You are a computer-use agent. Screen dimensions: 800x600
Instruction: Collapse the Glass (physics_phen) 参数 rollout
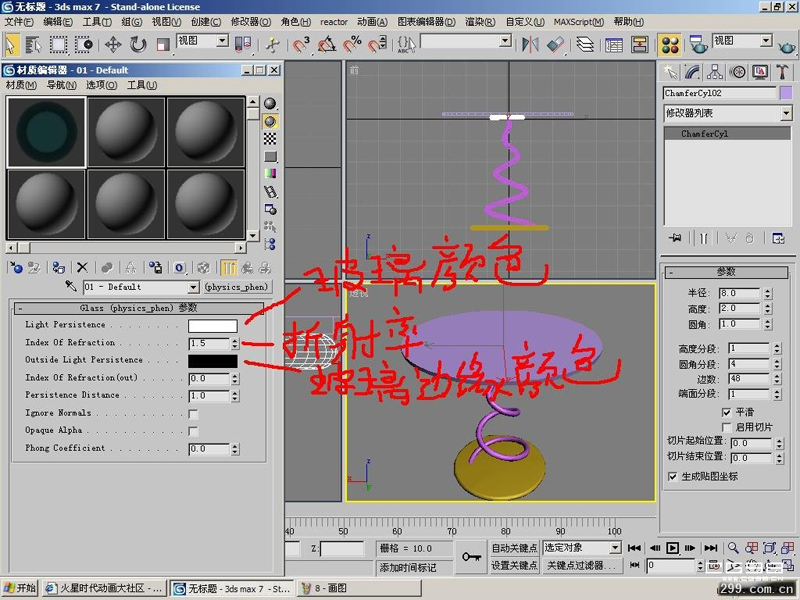pyautogui.click(x=139, y=308)
